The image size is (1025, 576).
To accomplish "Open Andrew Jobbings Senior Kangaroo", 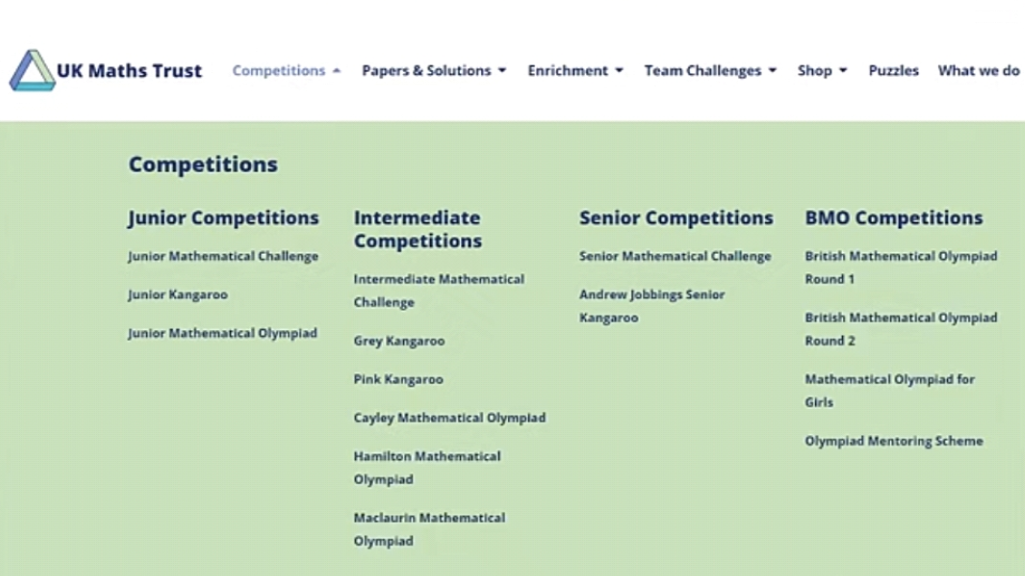I will click(652, 306).
